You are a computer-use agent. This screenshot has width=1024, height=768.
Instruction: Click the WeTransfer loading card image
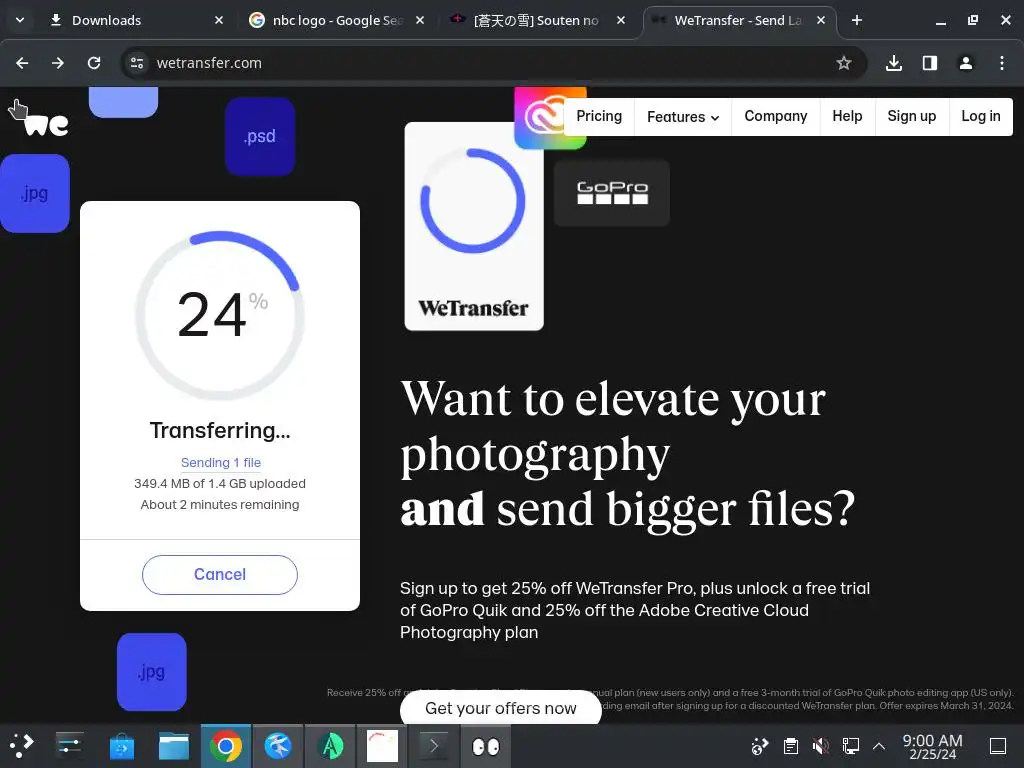click(x=474, y=226)
